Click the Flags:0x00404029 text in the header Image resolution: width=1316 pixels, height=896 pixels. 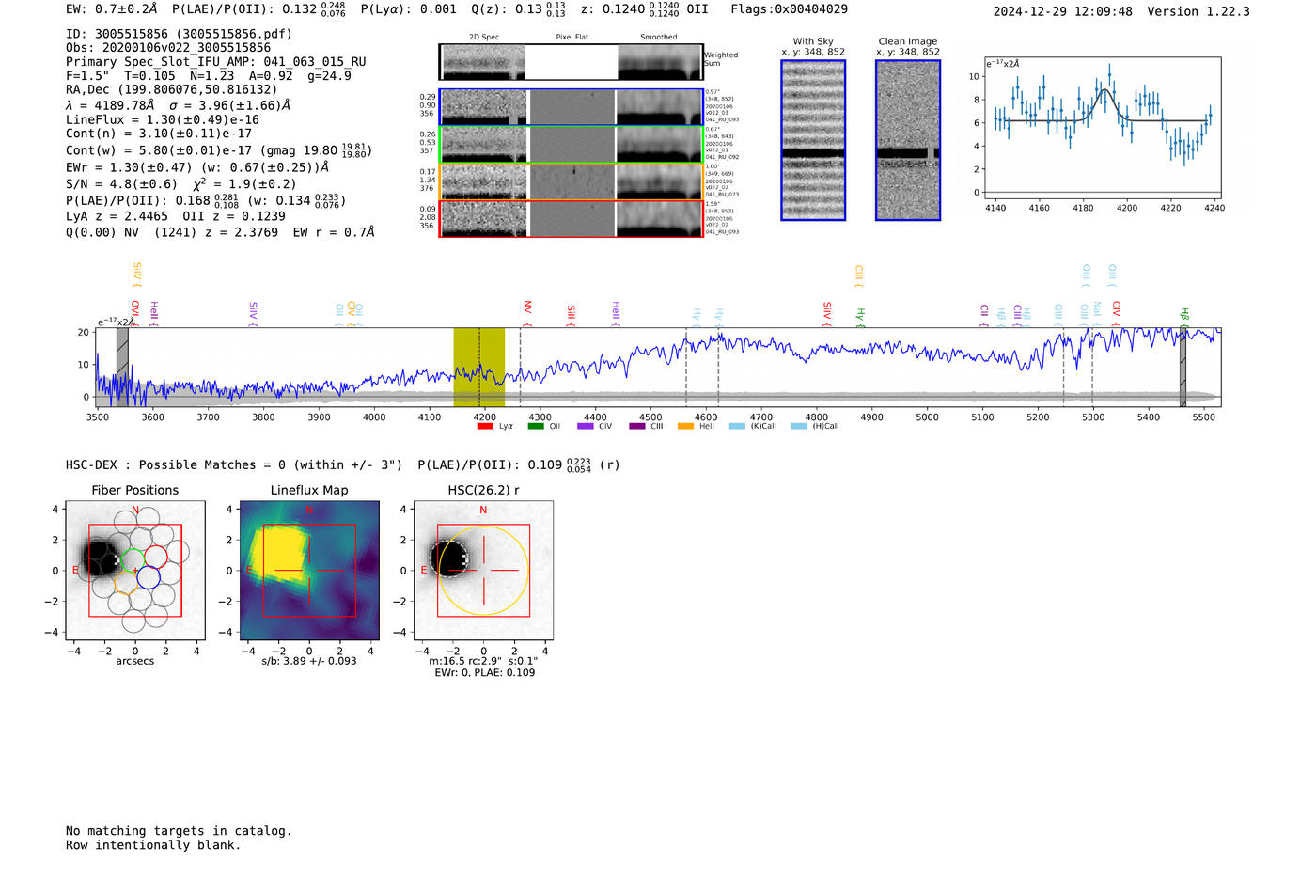(x=789, y=9)
